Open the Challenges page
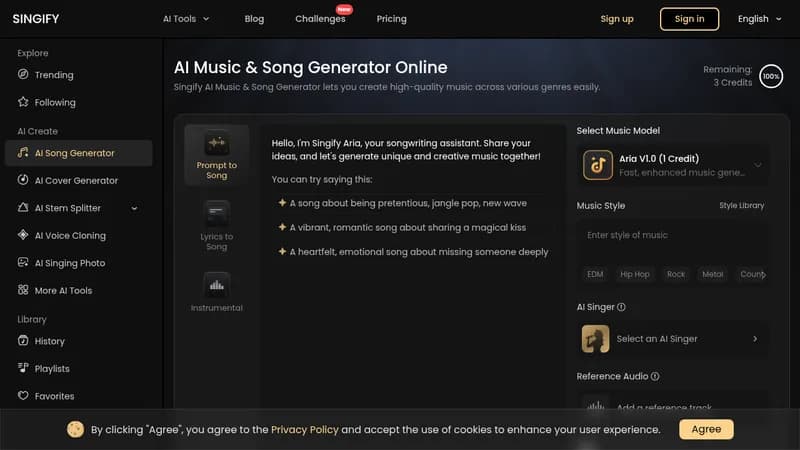 pyautogui.click(x=320, y=19)
